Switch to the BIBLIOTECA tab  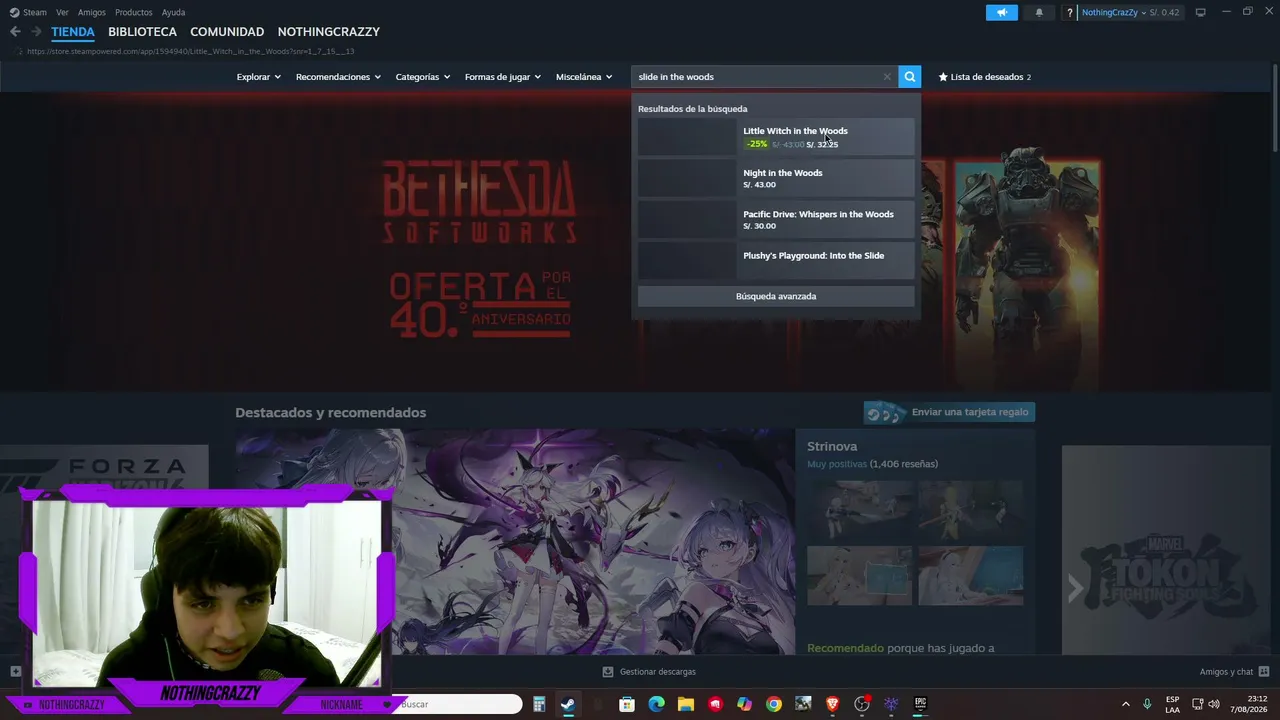tap(142, 32)
